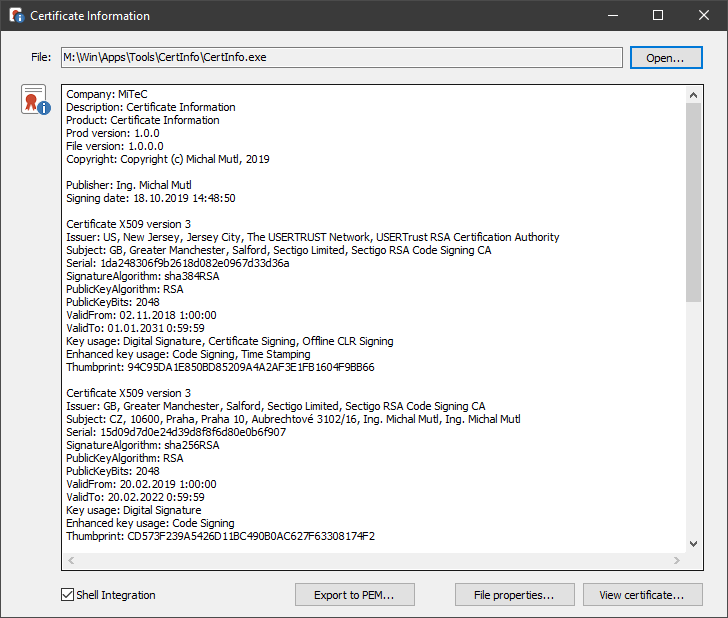This screenshot has width=728, height=618.
Task: Open File properties... dialog
Action: [x=514, y=595]
